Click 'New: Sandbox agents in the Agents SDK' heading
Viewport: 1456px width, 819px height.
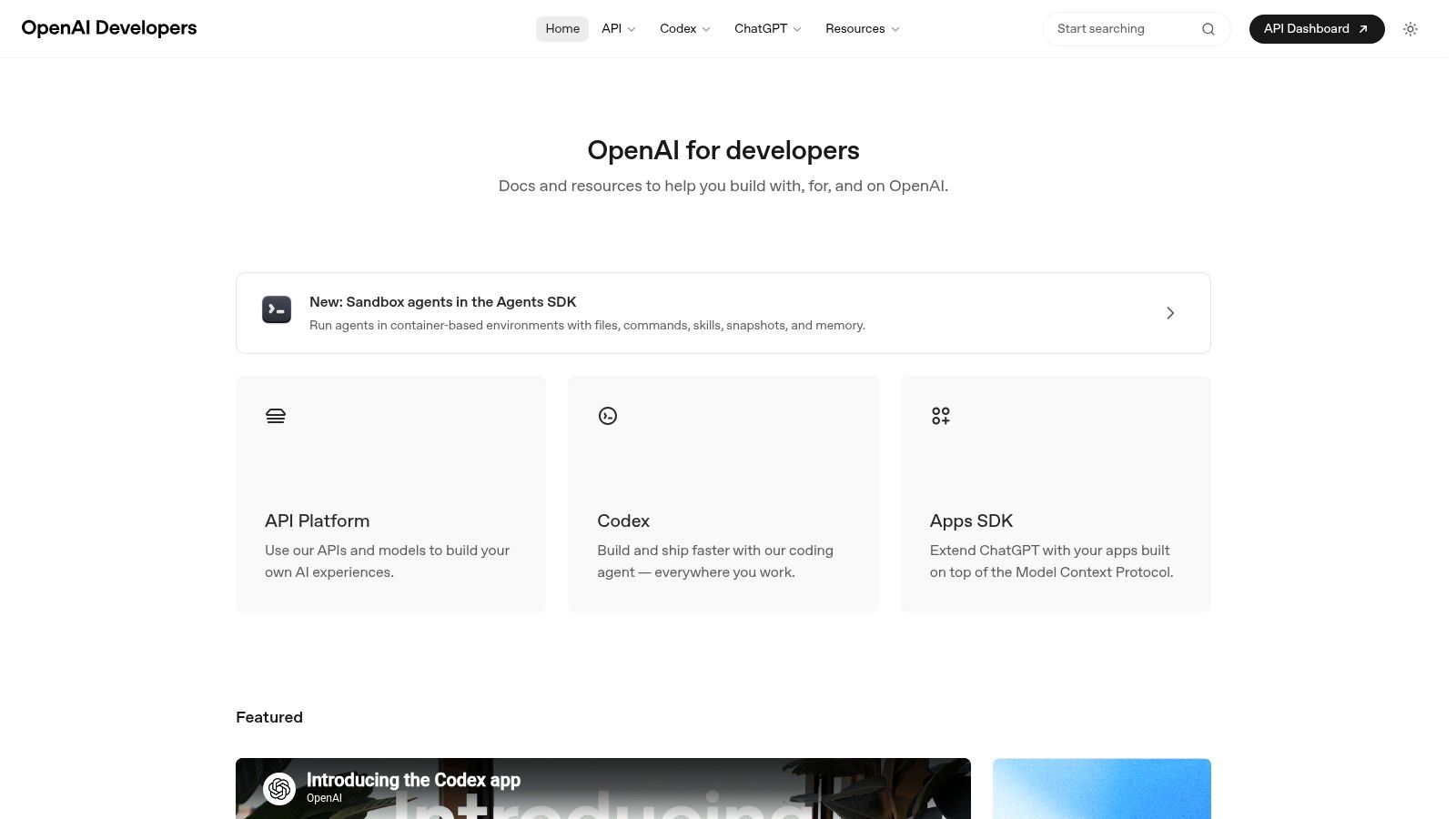coord(443,302)
